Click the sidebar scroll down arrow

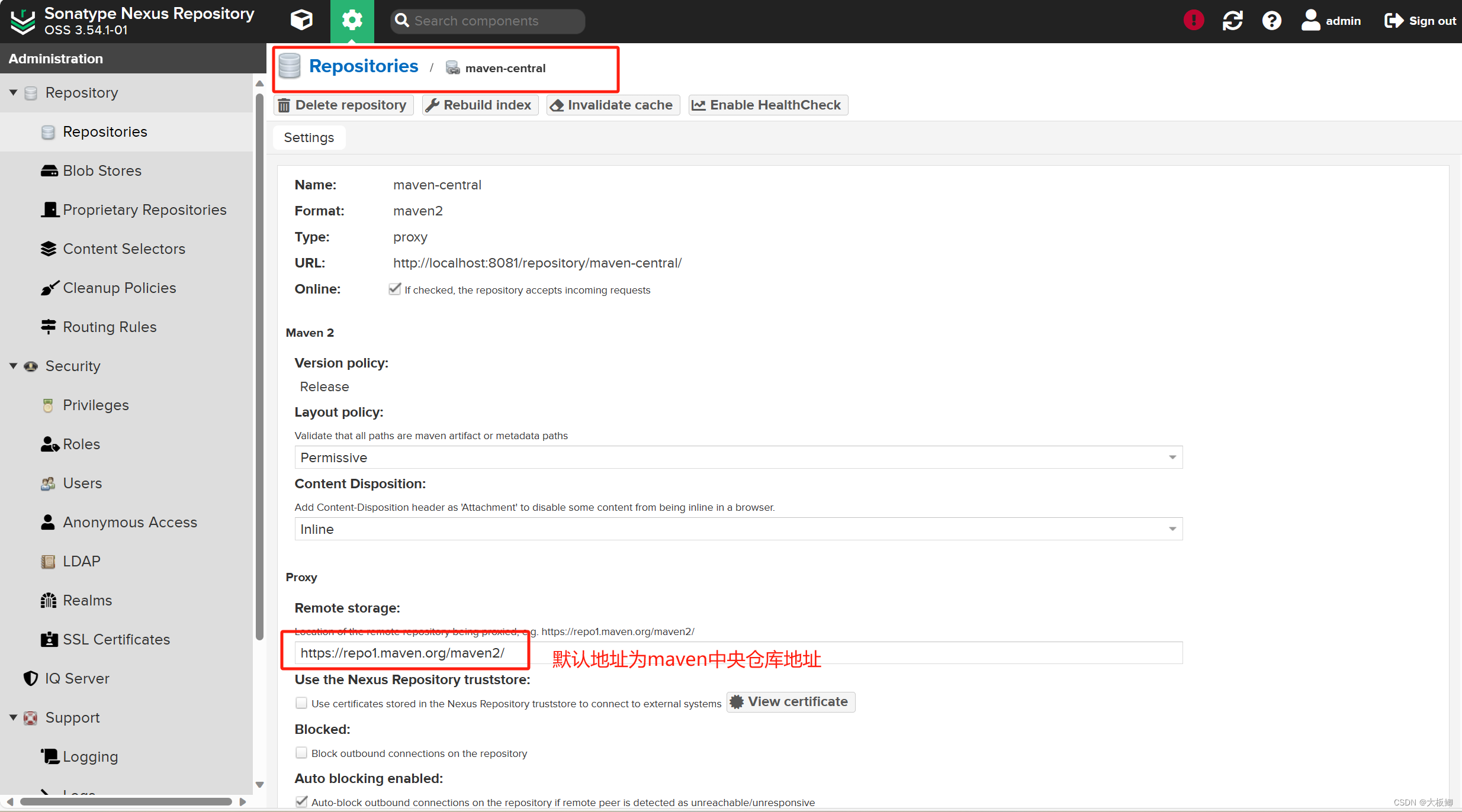pyautogui.click(x=259, y=785)
